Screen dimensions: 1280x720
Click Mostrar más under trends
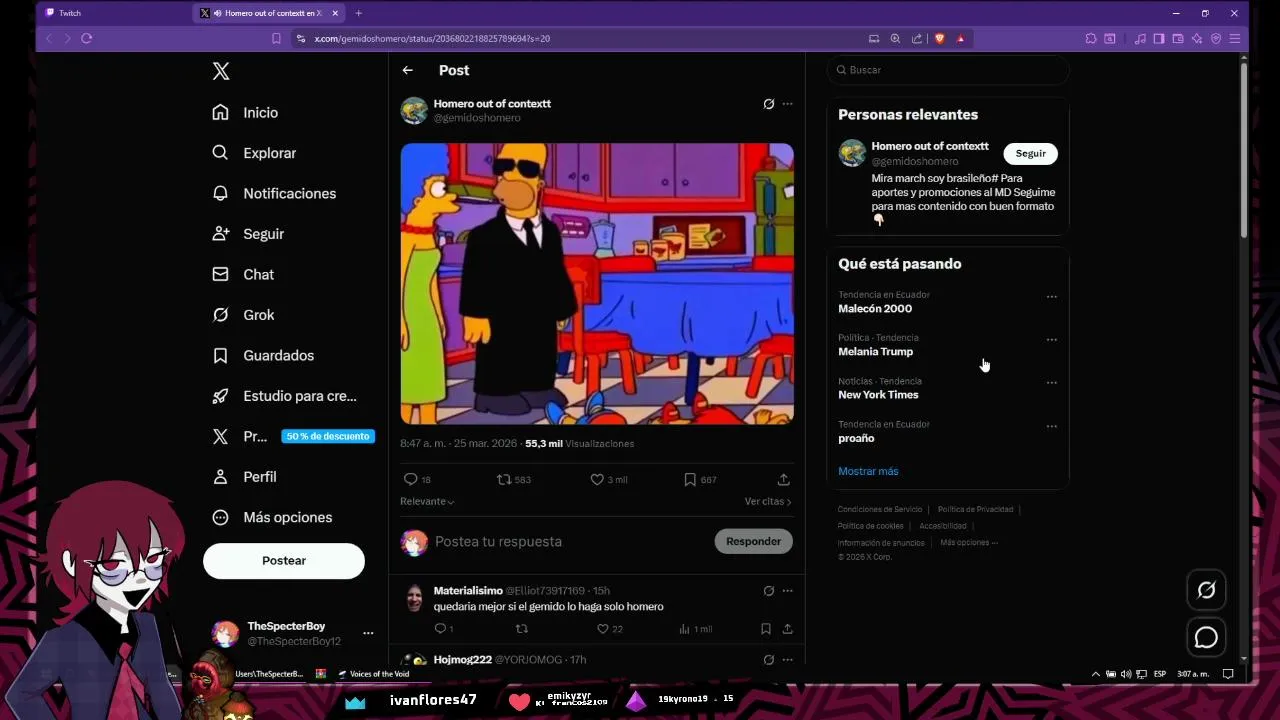coord(868,471)
